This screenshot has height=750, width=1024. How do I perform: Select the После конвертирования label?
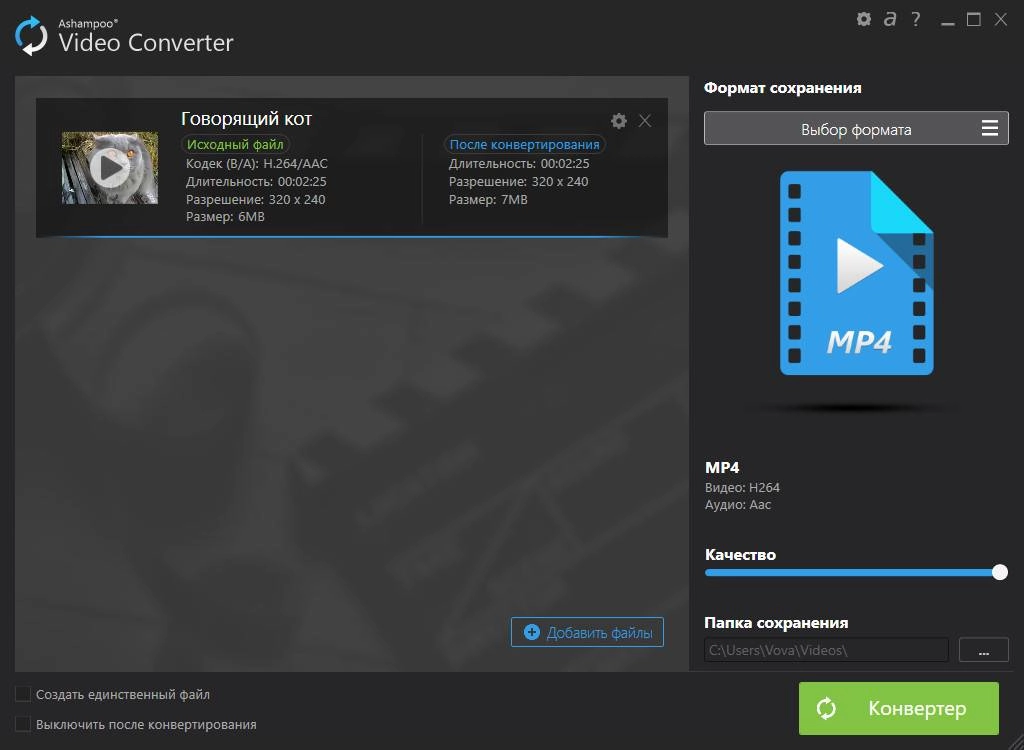[524, 144]
